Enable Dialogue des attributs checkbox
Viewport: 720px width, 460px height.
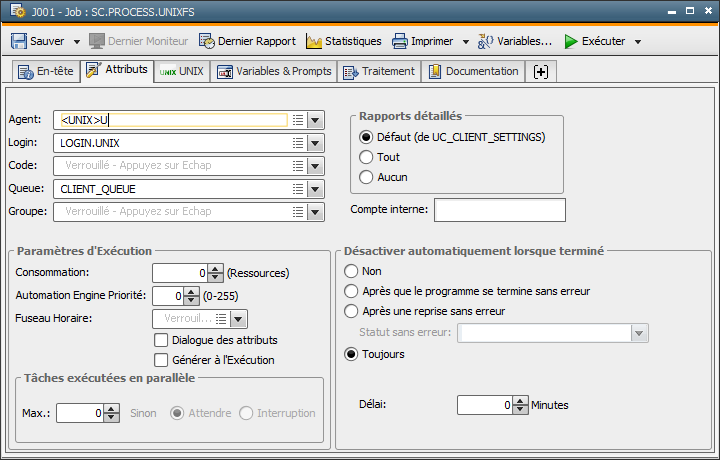[161, 340]
